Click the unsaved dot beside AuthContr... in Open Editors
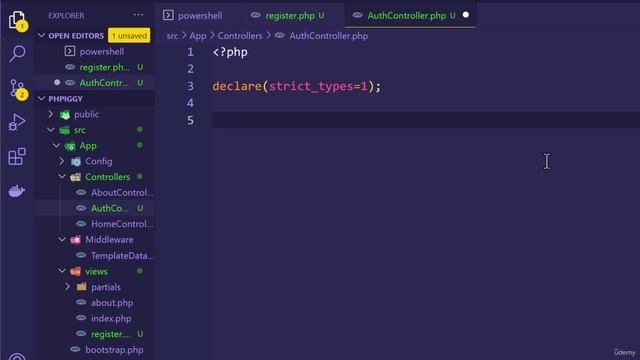 57,82
